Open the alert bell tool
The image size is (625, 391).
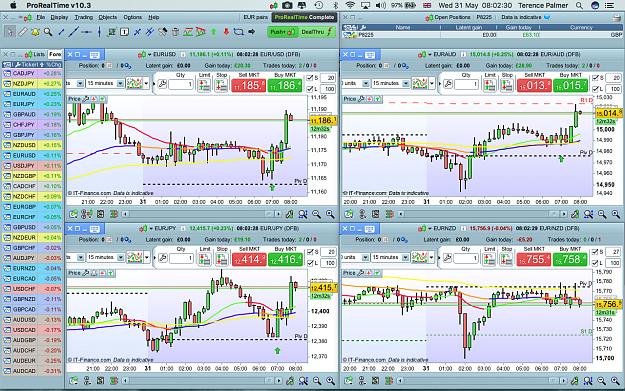click(x=35, y=32)
